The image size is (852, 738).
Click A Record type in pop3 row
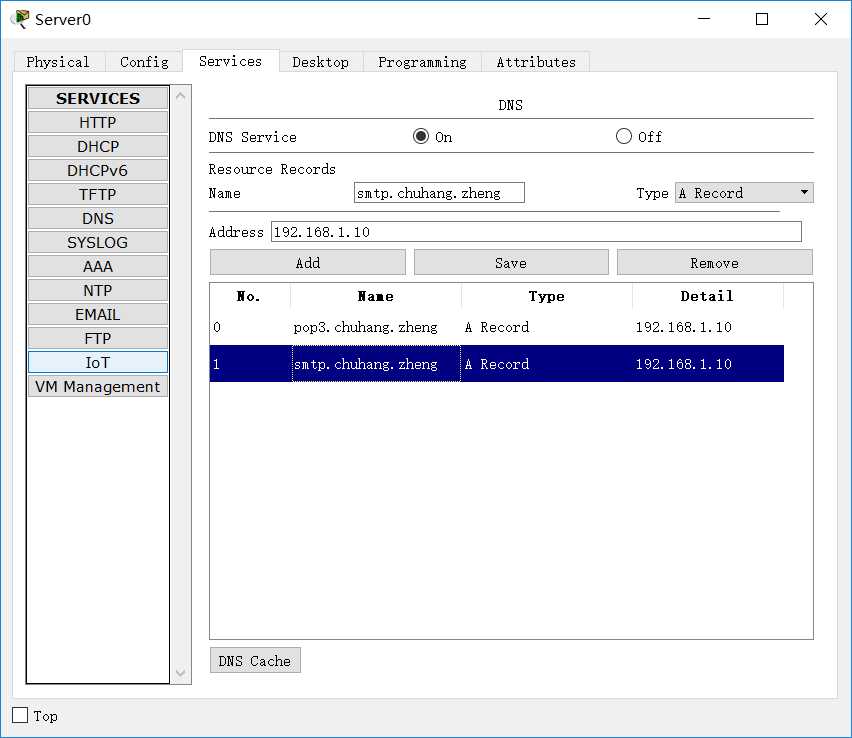click(x=547, y=327)
